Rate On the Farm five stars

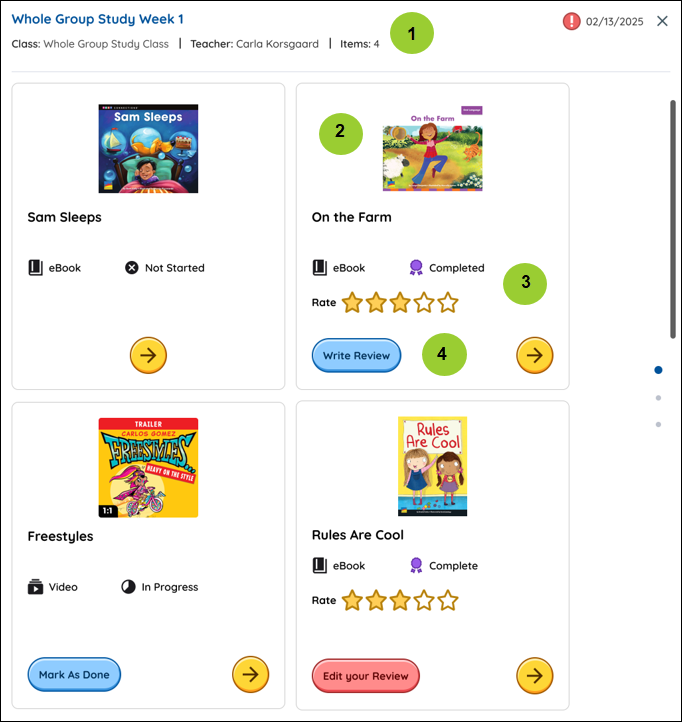pyautogui.click(x=448, y=303)
